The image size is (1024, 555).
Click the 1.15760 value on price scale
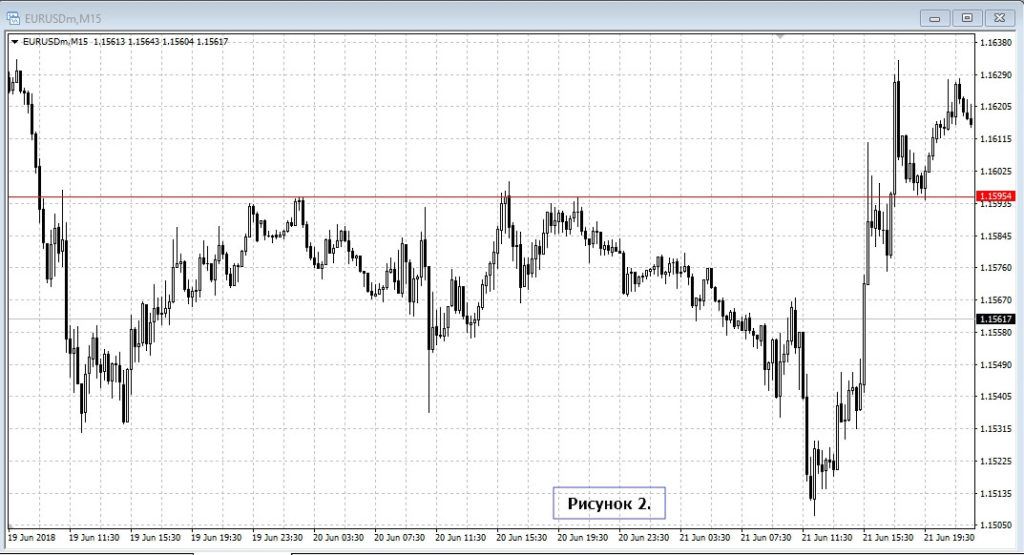click(997, 268)
